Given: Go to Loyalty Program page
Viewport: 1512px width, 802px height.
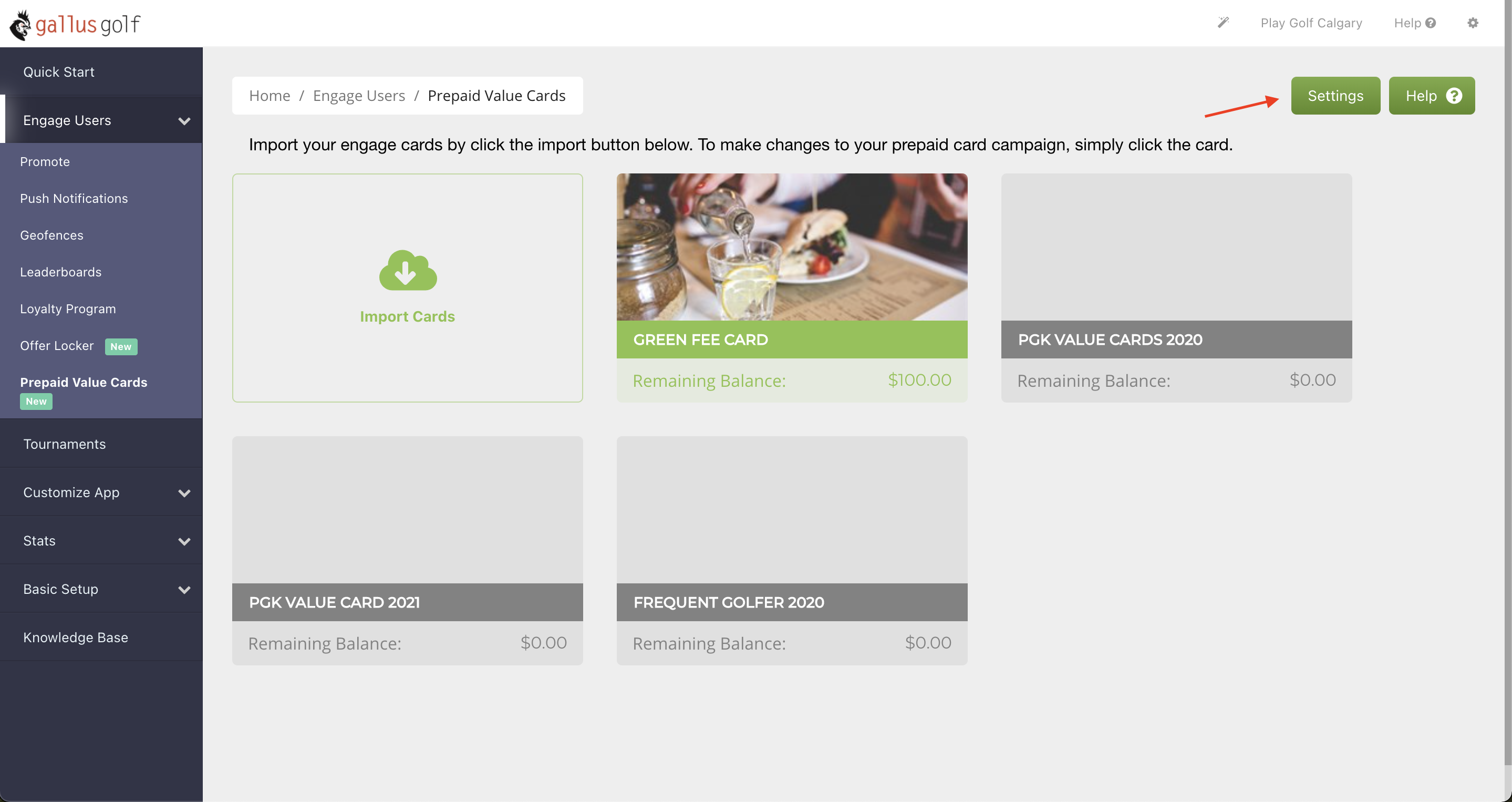Looking at the screenshot, I should 67,309.
